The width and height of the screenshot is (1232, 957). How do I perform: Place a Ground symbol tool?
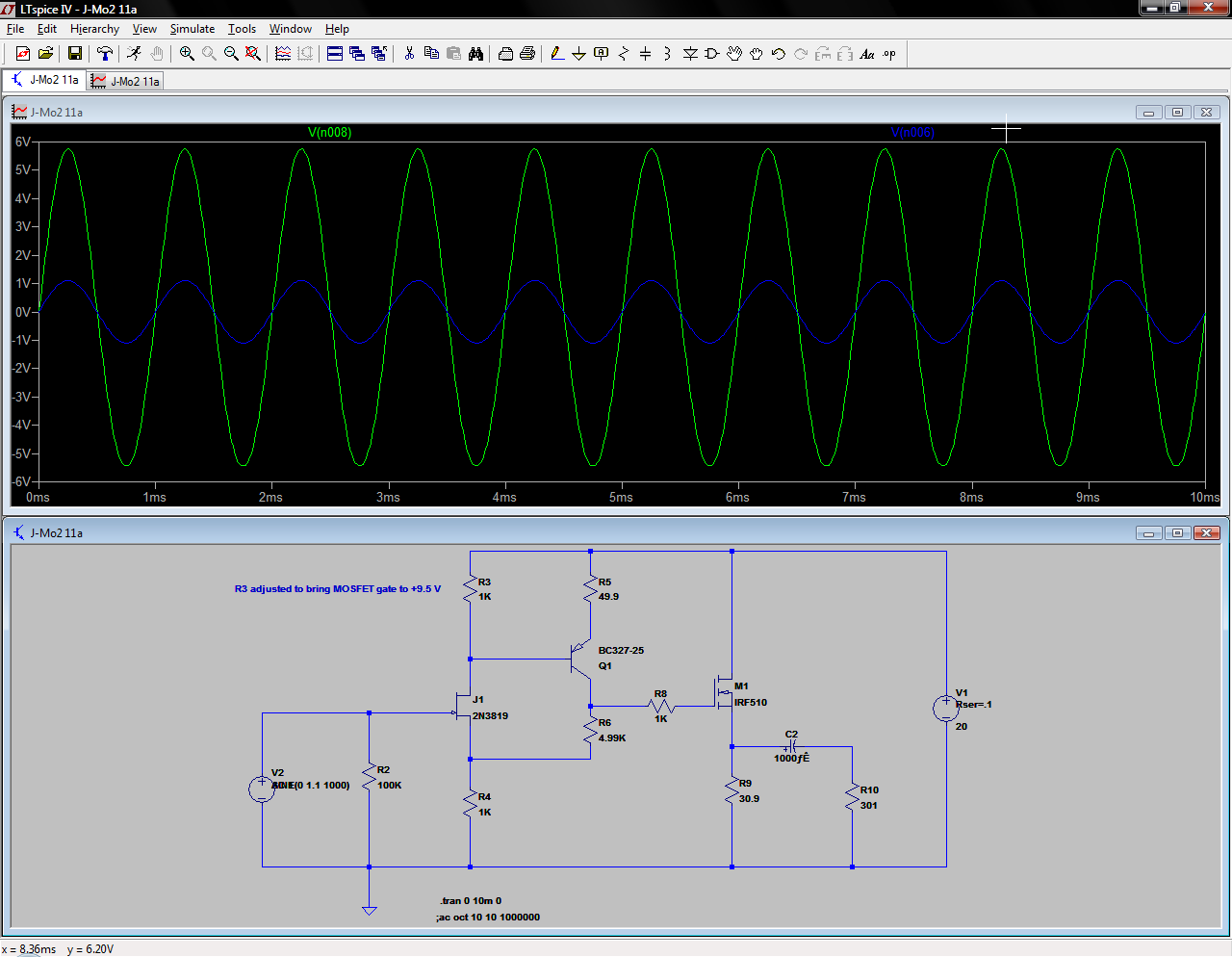(578, 54)
